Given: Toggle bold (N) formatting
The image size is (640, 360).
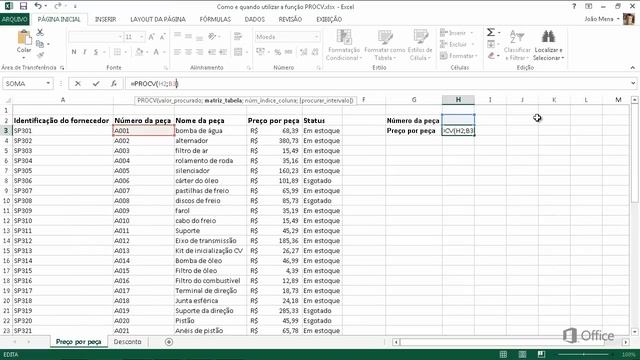Looking at the screenshot, I should tap(74, 52).
